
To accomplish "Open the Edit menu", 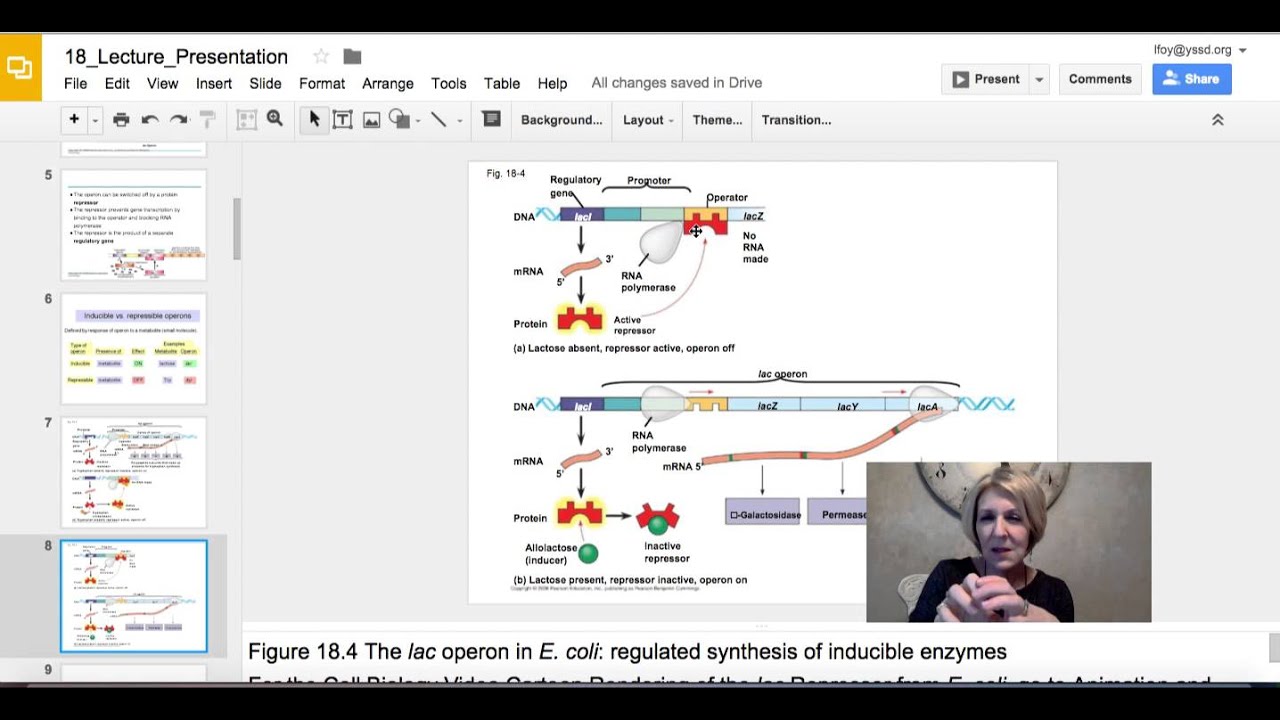I will 117,84.
